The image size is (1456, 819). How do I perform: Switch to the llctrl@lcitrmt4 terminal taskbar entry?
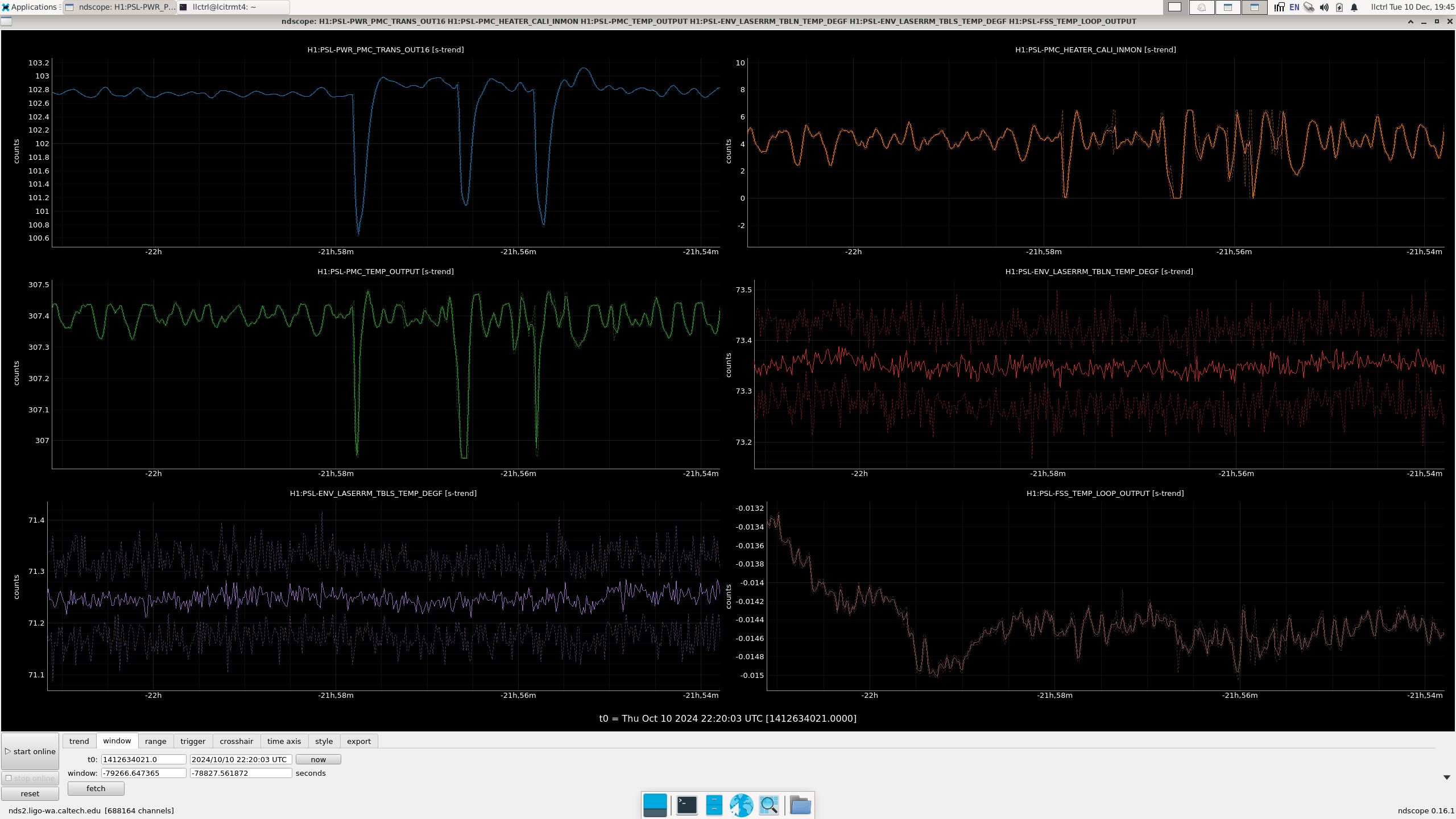tap(233, 7)
